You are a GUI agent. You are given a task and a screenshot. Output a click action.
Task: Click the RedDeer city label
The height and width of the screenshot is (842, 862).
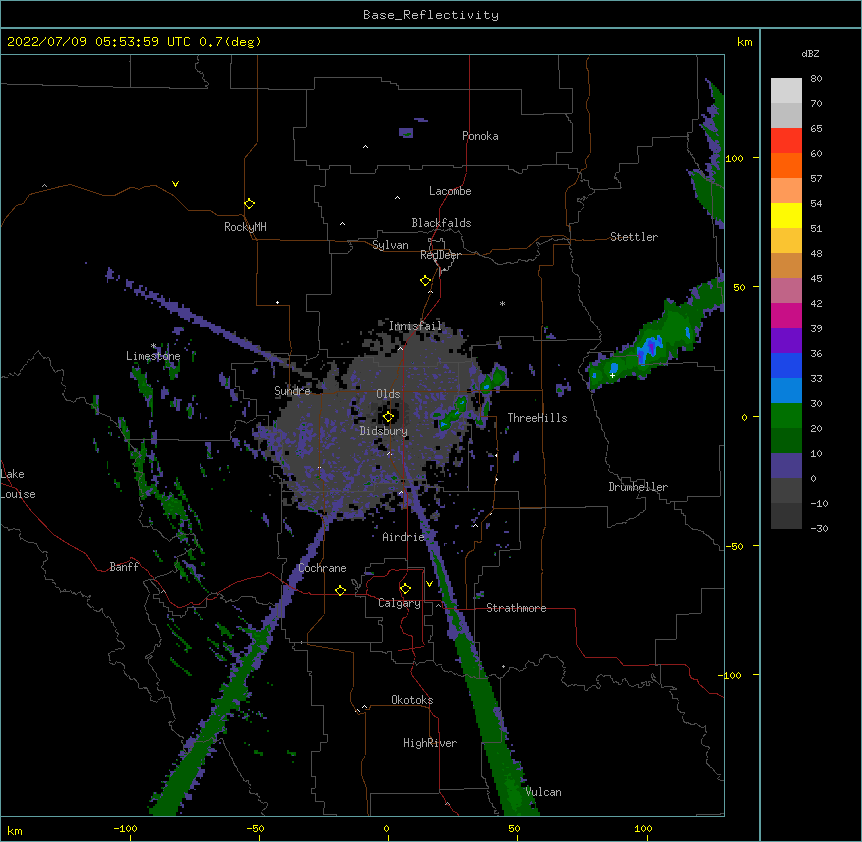tap(440, 255)
